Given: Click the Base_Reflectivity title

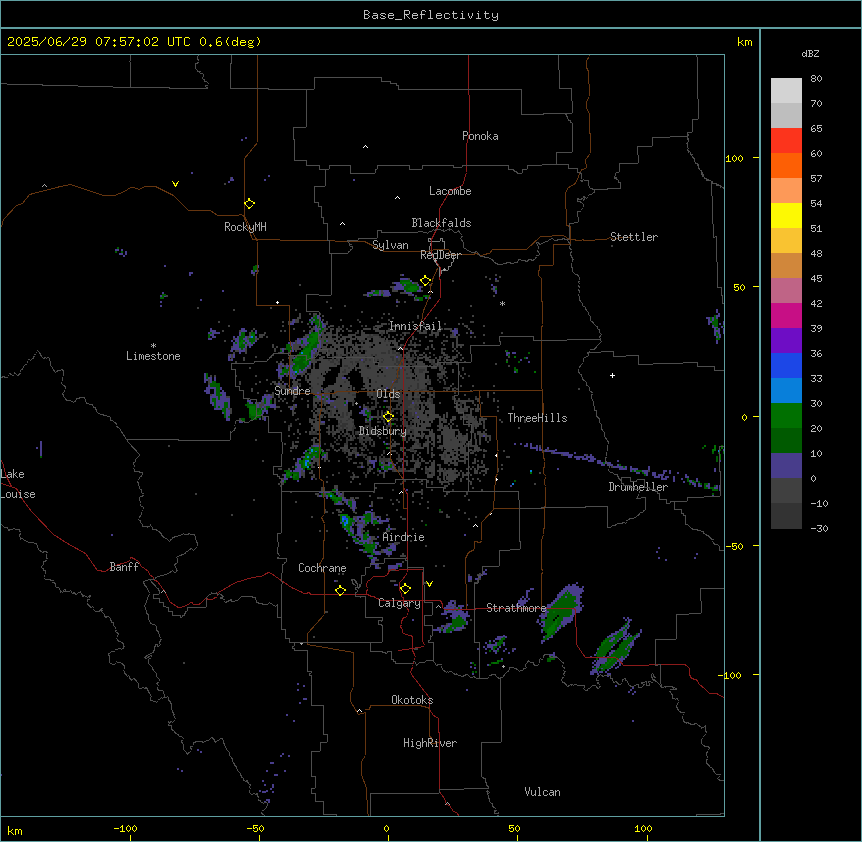Looking at the screenshot, I should pos(431,15).
